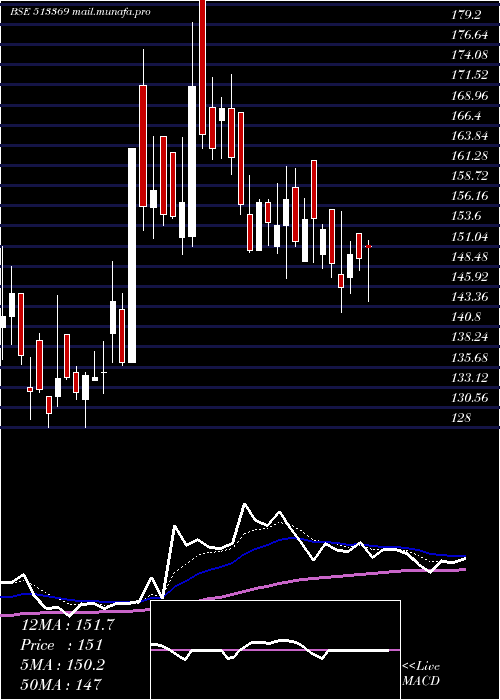Viewport: 500px width, 700px height.
Task: Click the 148.48 price axis label
Action: pyautogui.click(x=469, y=256)
